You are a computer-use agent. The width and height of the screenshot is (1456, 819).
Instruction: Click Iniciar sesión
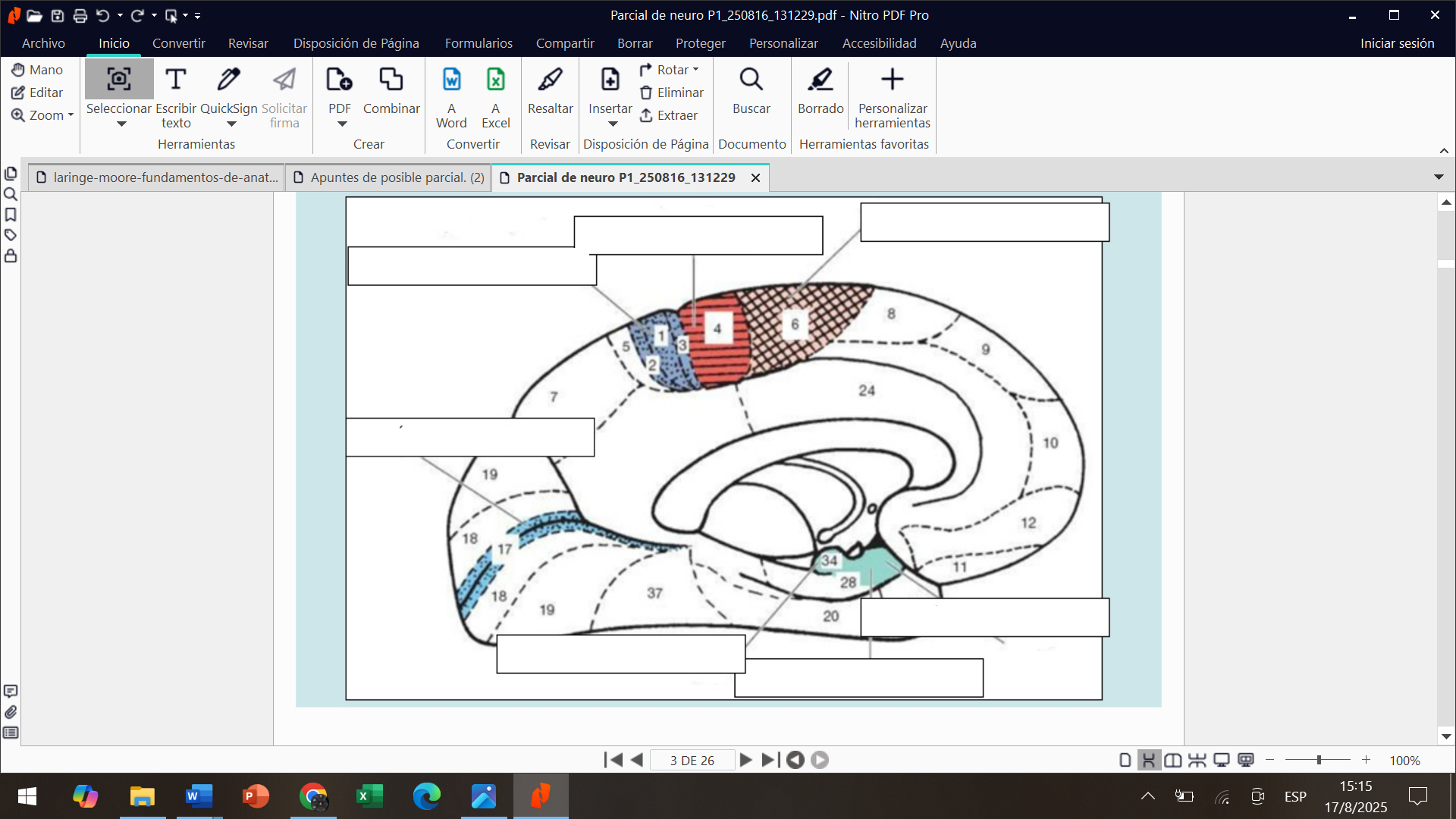tap(1397, 43)
